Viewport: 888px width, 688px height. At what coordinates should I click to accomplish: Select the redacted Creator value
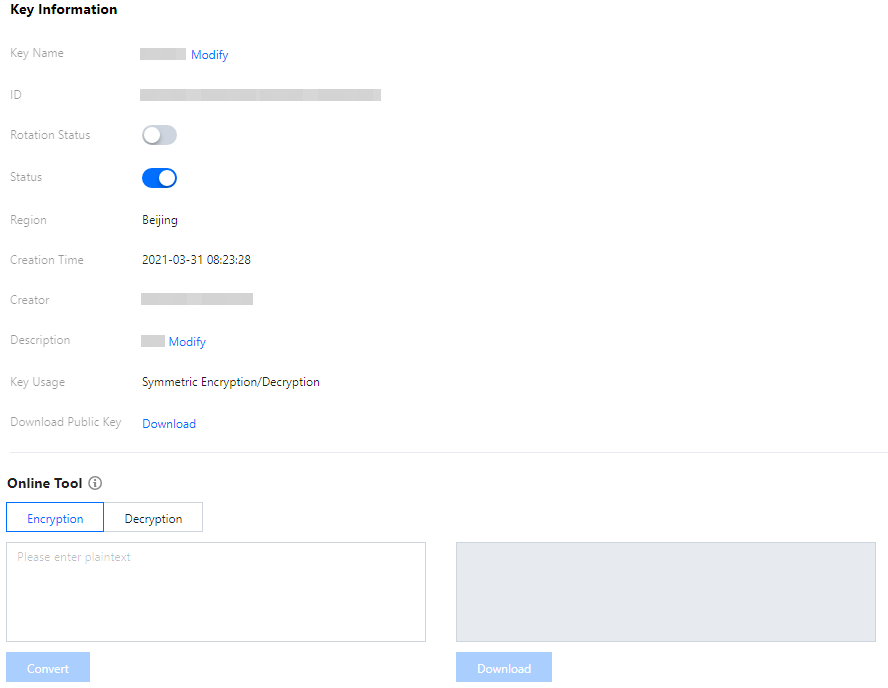(x=197, y=299)
